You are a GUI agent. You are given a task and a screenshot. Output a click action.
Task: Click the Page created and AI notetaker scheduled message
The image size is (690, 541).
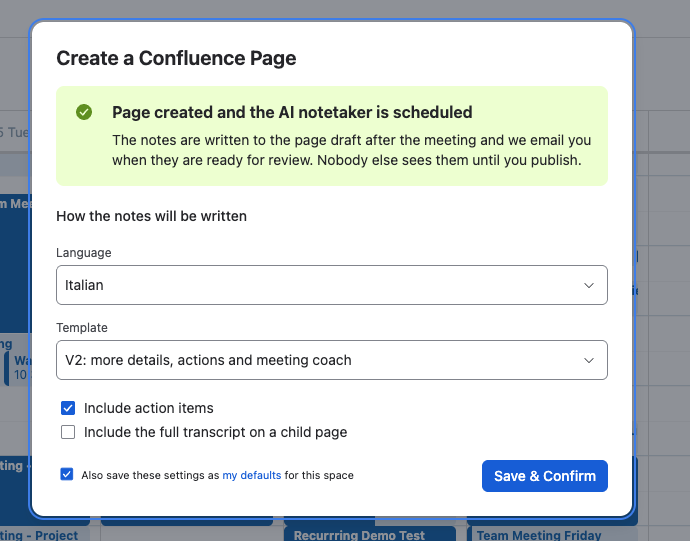pos(292,112)
